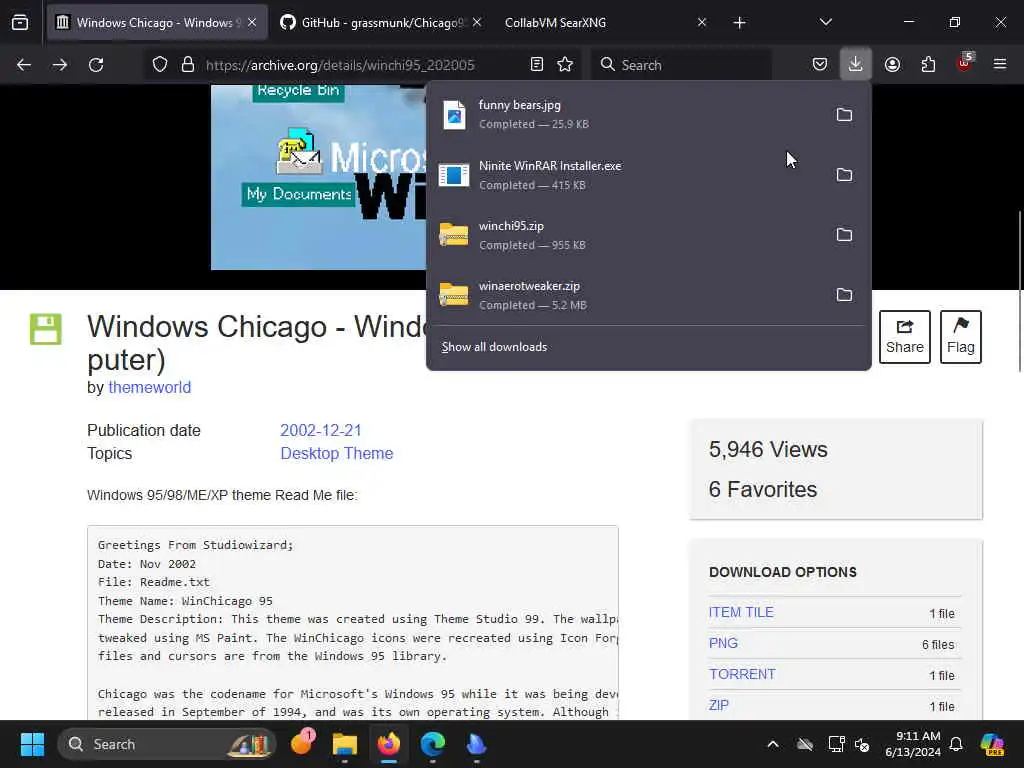This screenshot has width=1024, height=768.
Task: Open tracking protection shield icon
Action: pyautogui.click(x=160, y=65)
